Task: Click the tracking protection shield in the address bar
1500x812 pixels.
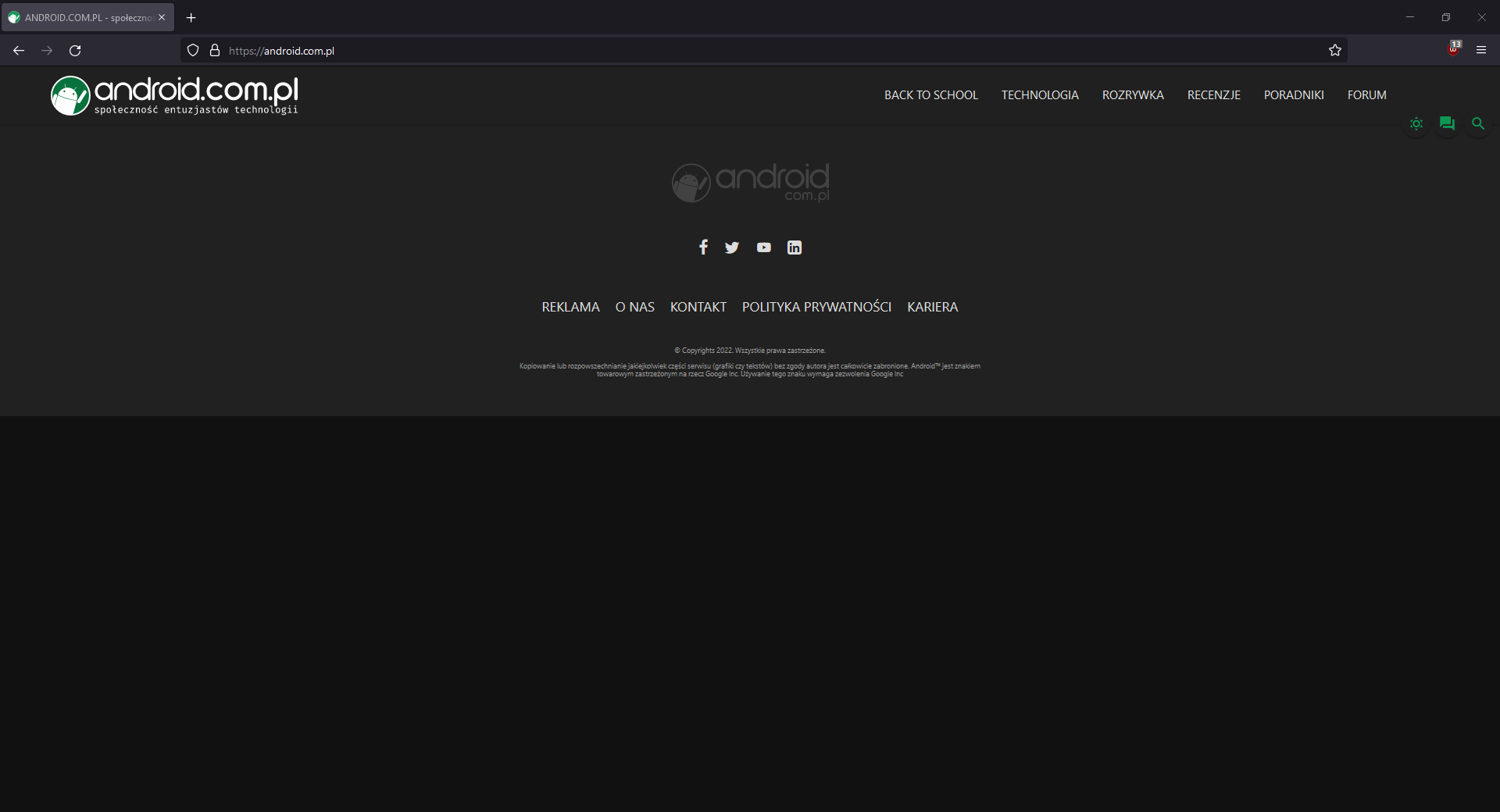Action: click(192, 50)
